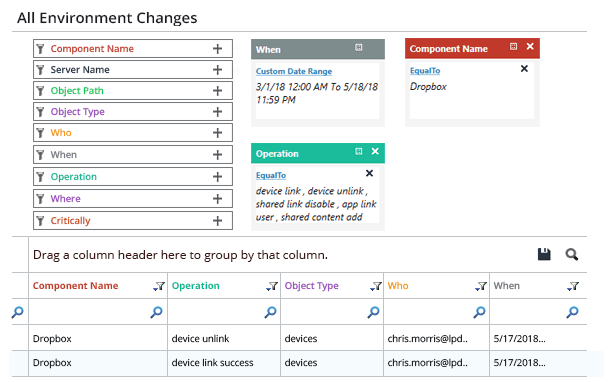The height and width of the screenshot is (382, 612).
Task: Select the device link success row
Action: click(x=299, y=363)
